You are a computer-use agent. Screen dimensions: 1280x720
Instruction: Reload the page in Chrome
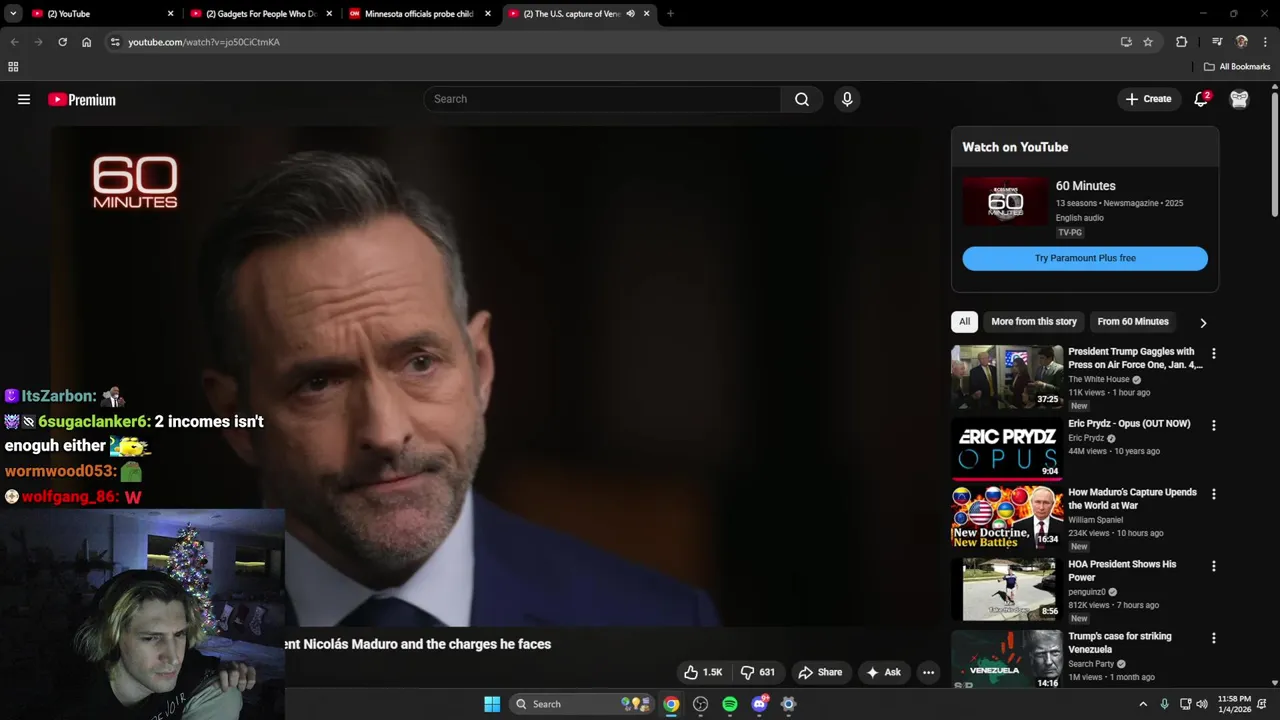(x=62, y=42)
